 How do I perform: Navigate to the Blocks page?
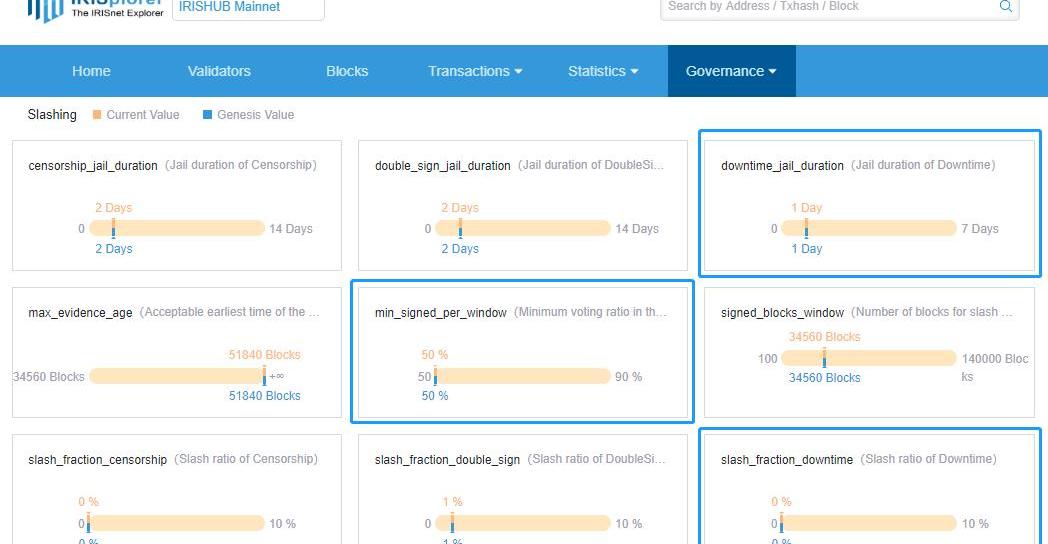[347, 71]
